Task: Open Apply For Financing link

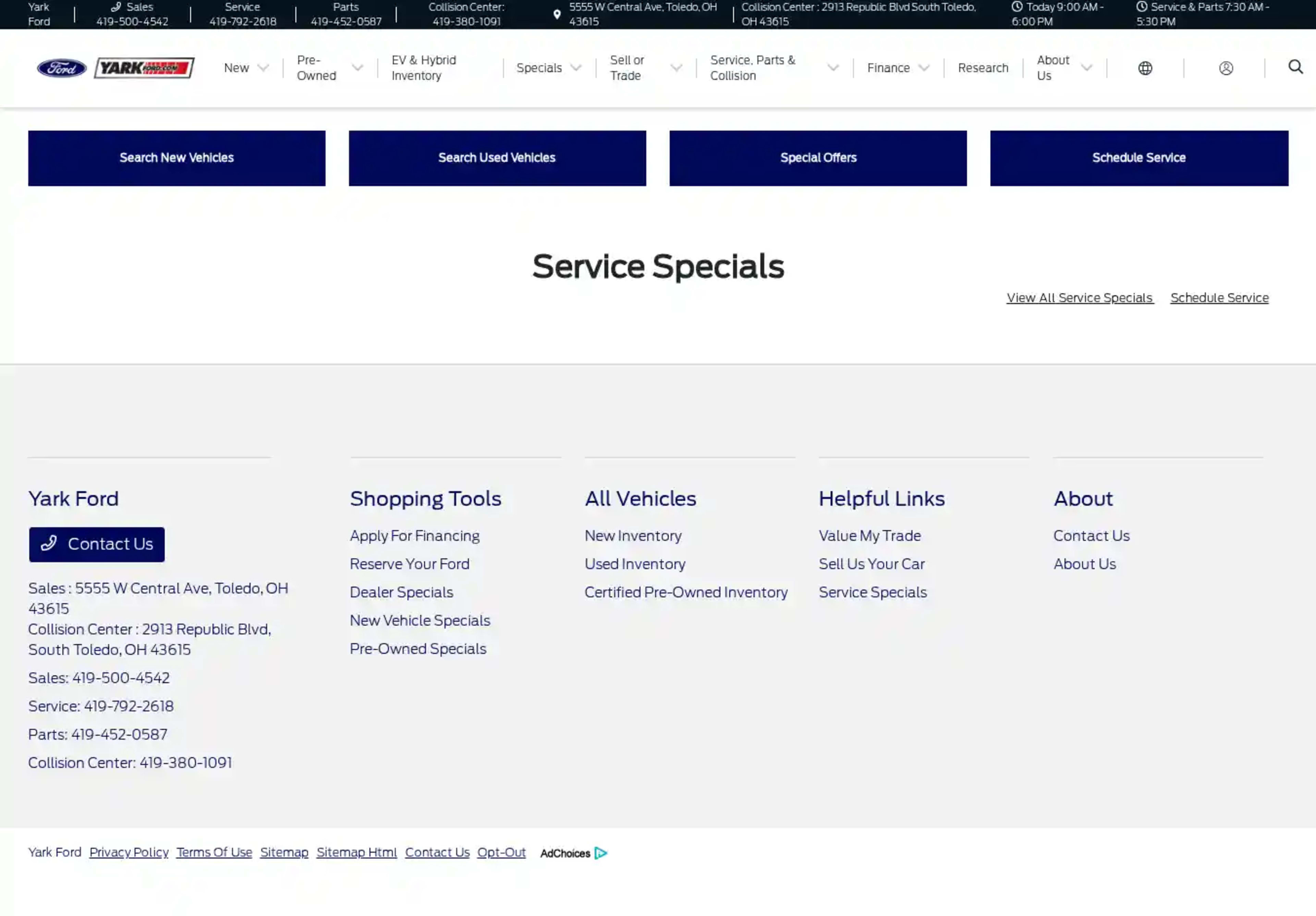Action: [x=414, y=536]
